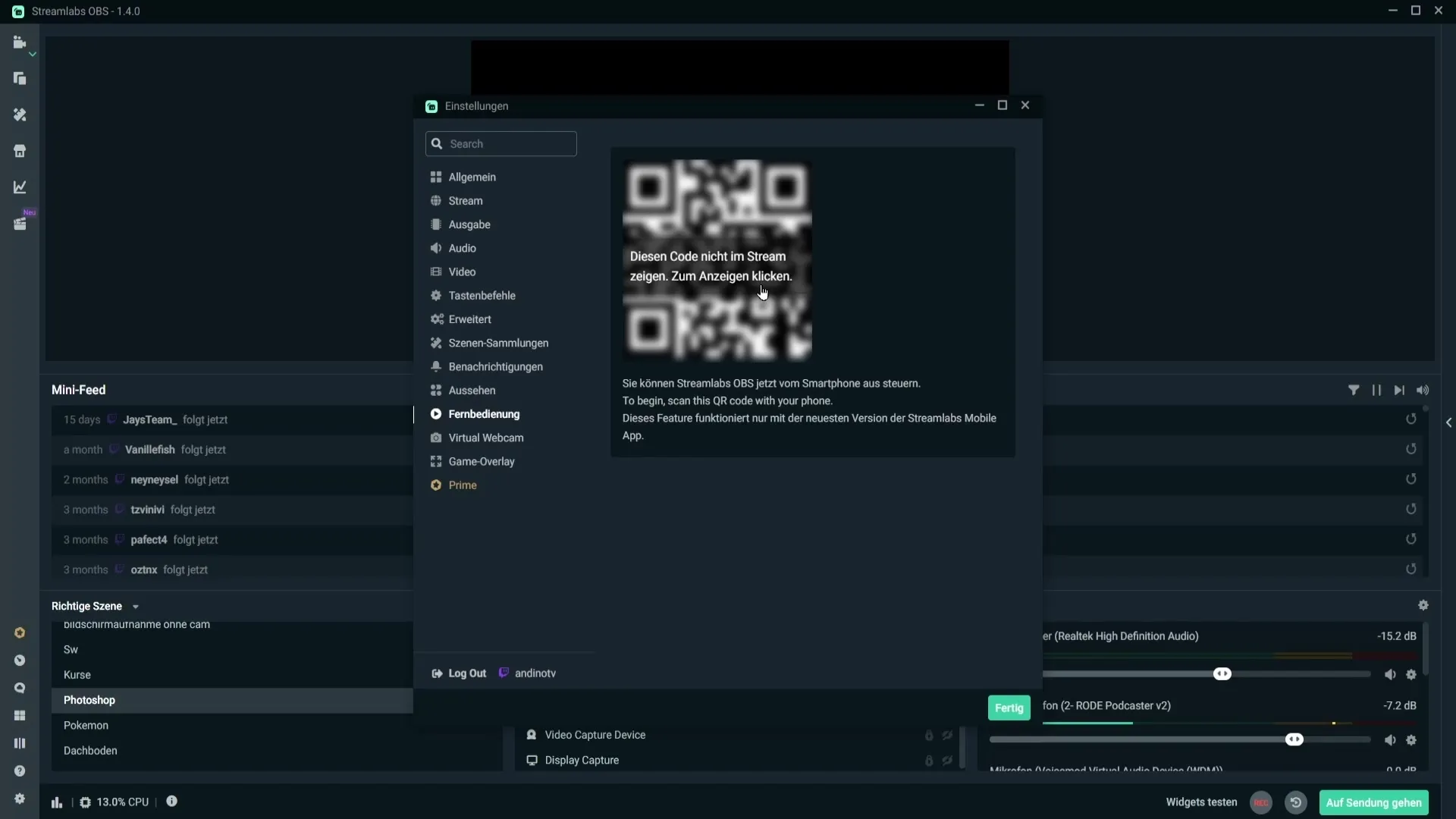Click the Widgets testen button
Image resolution: width=1456 pixels, height=819 pixels.
1201,802
